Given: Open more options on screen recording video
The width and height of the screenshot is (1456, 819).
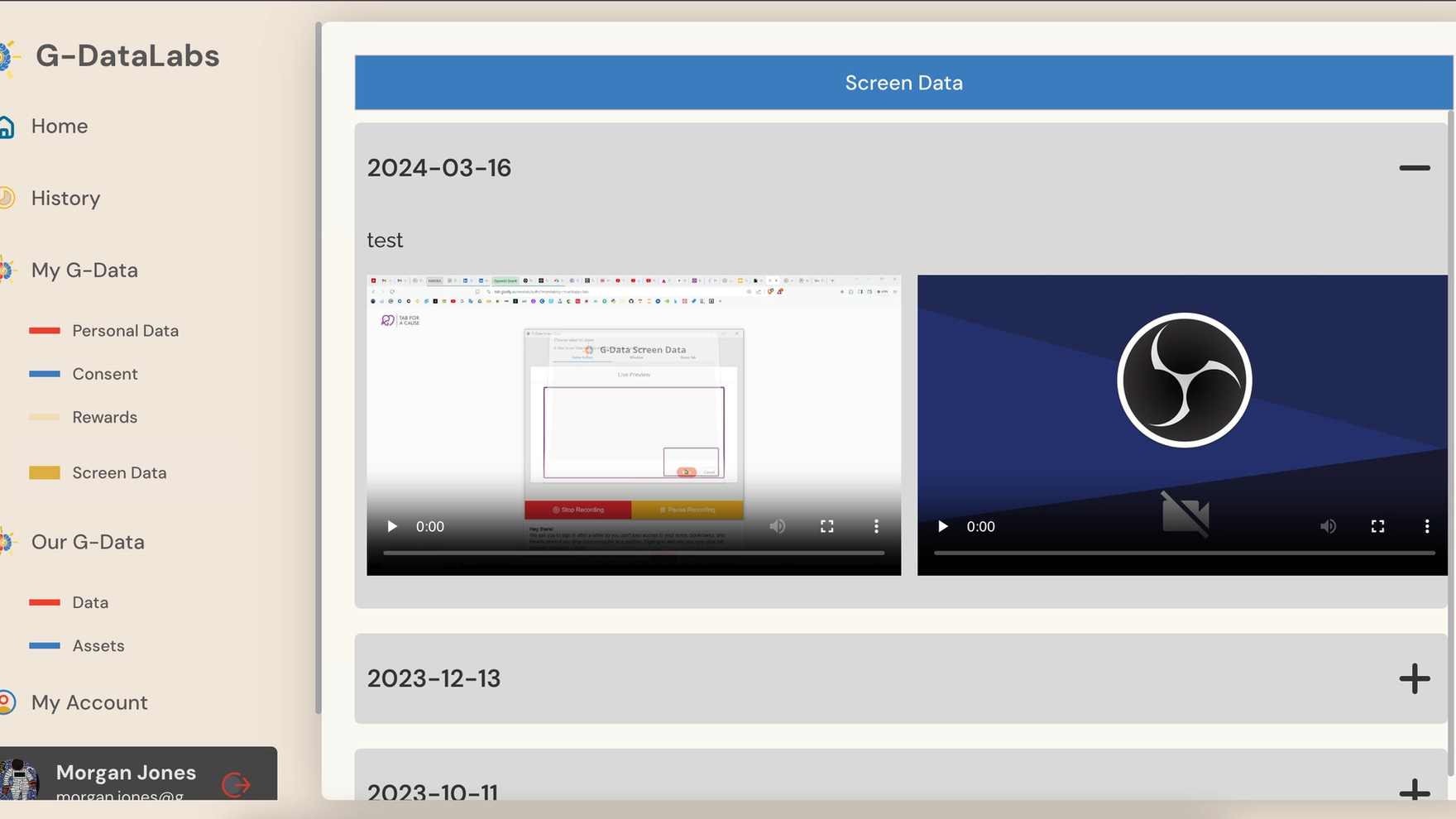Looking at the screenshot, I should pyautogui.click(x=877, y=526).
